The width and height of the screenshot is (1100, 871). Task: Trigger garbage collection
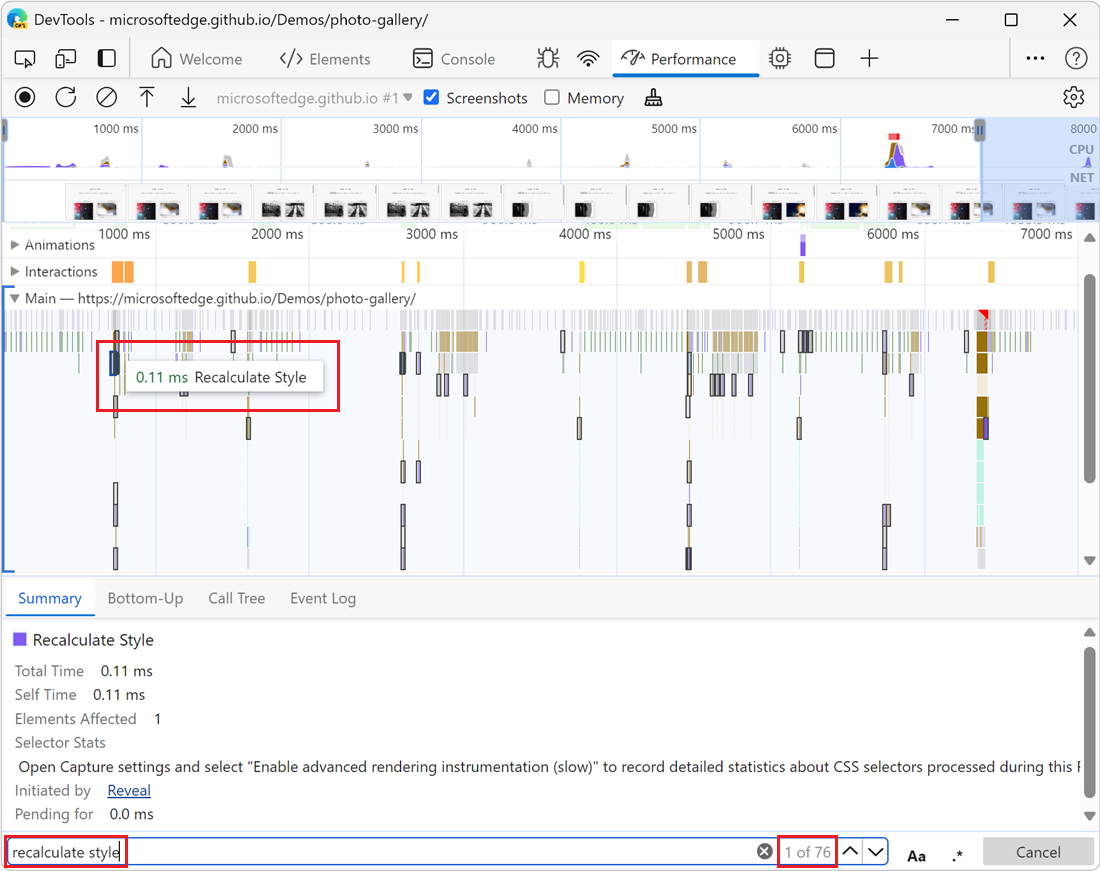tap(654, 97)
